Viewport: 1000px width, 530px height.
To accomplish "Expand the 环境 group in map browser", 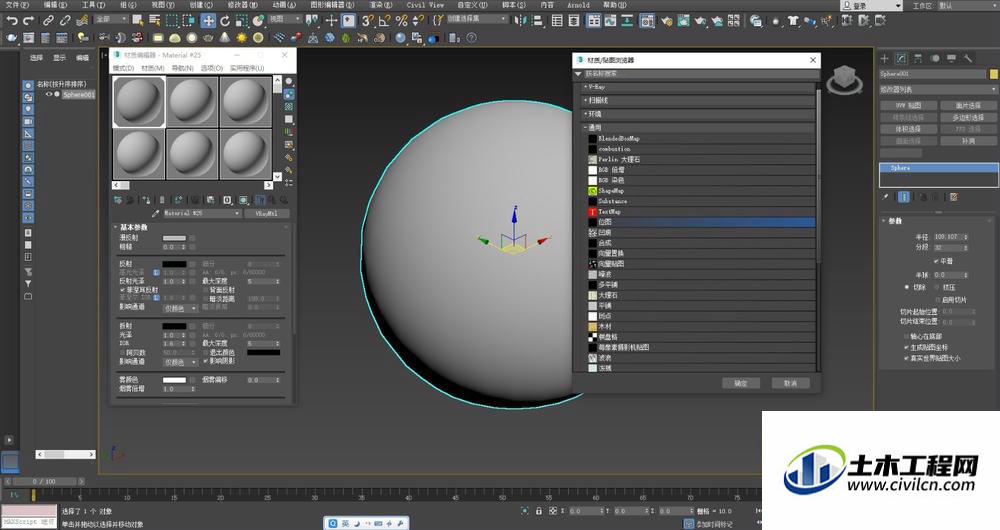I will pyautogui.click(x=585, y=114).
